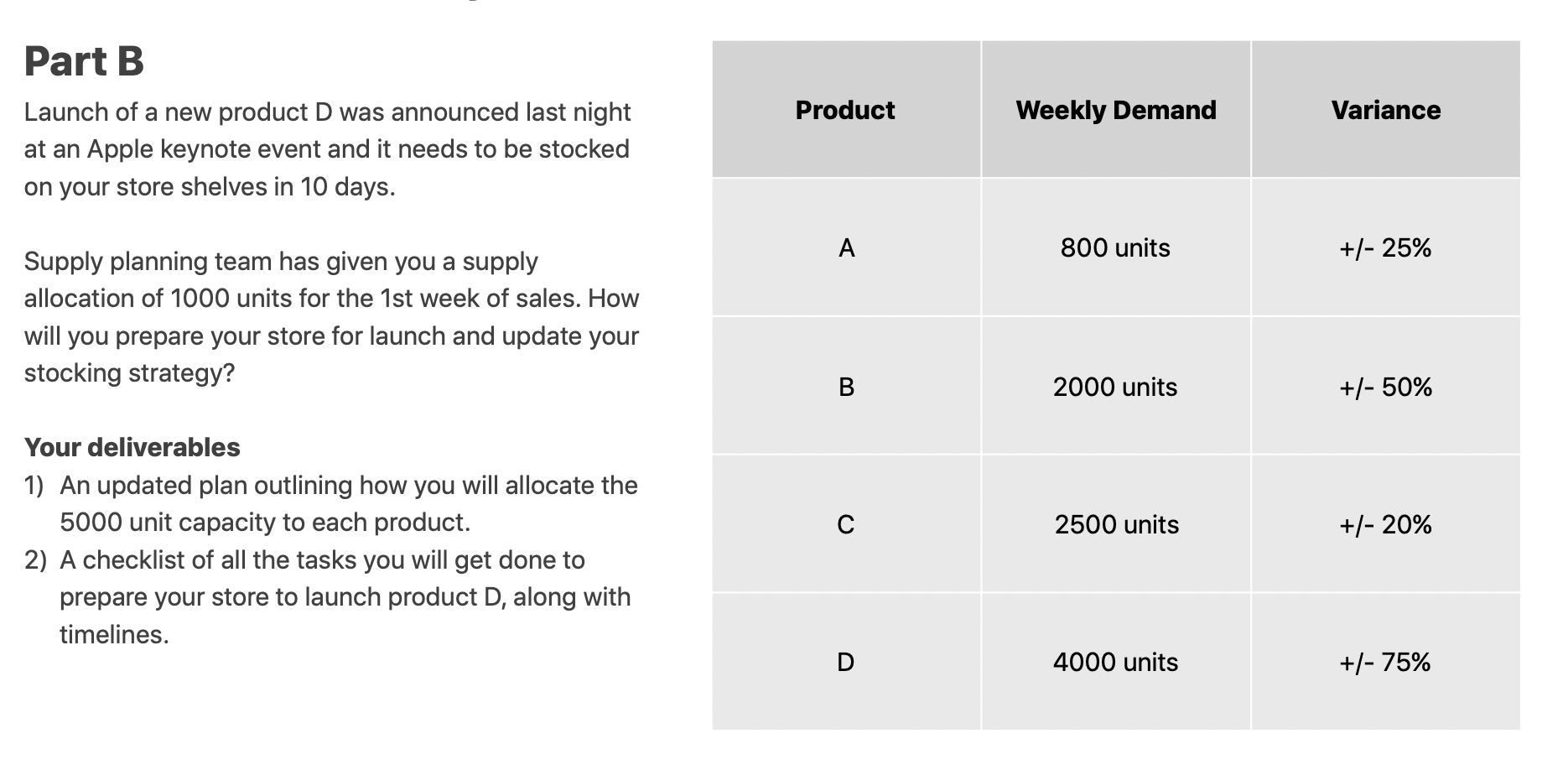
Task: Click the Product B cell
Action: tap(845, 387)
